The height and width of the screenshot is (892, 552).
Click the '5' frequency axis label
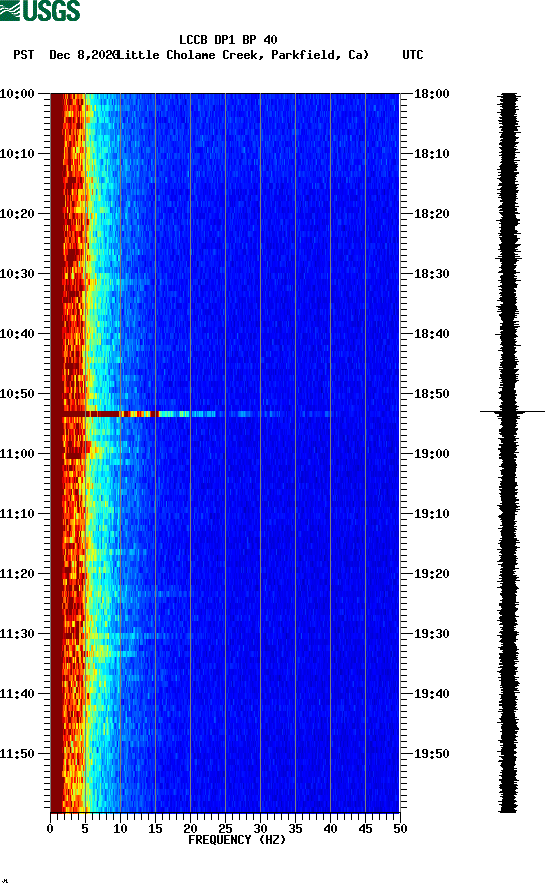coord(85,829)
